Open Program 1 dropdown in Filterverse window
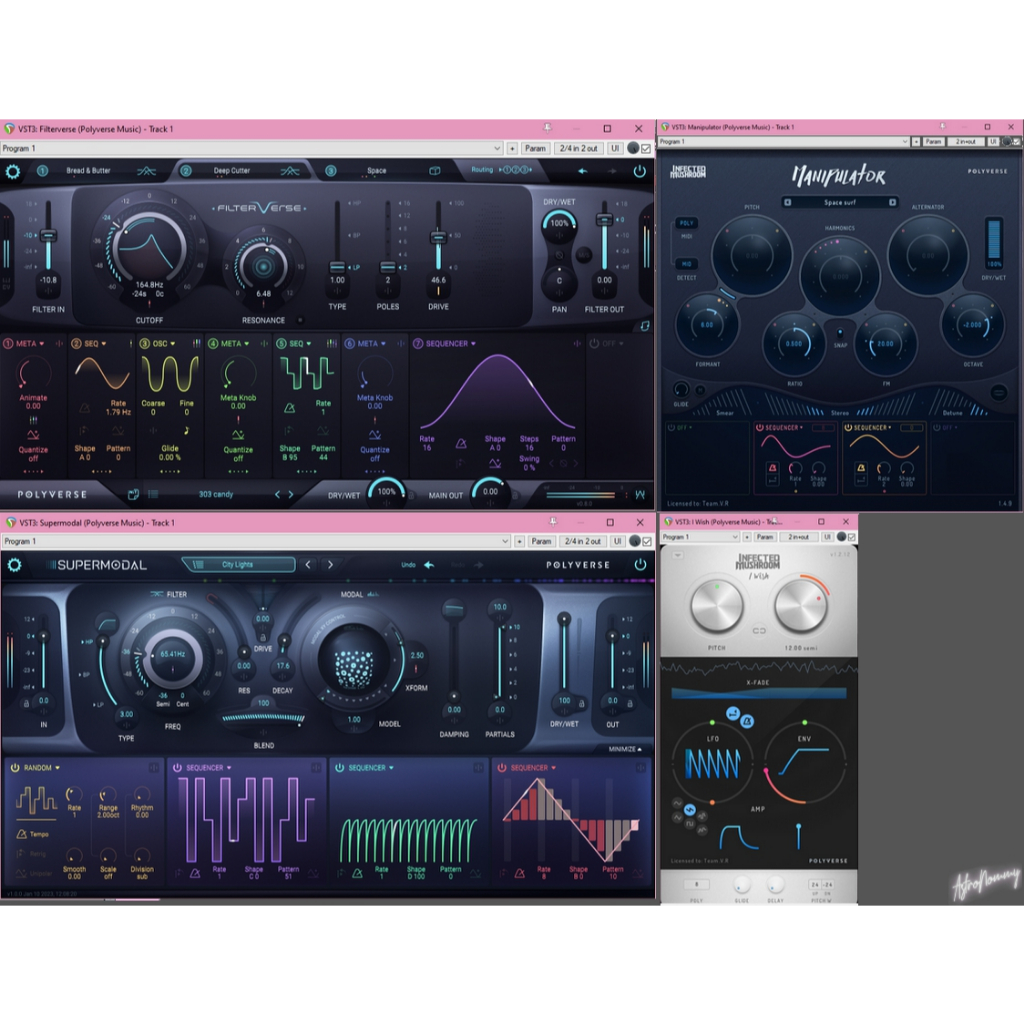This screenshot has width=1024, height=1024. coord(251,148)
